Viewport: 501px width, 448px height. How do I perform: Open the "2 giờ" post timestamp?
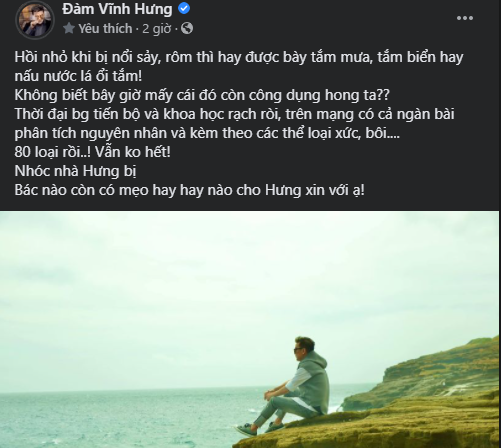(x=157, y=29)
